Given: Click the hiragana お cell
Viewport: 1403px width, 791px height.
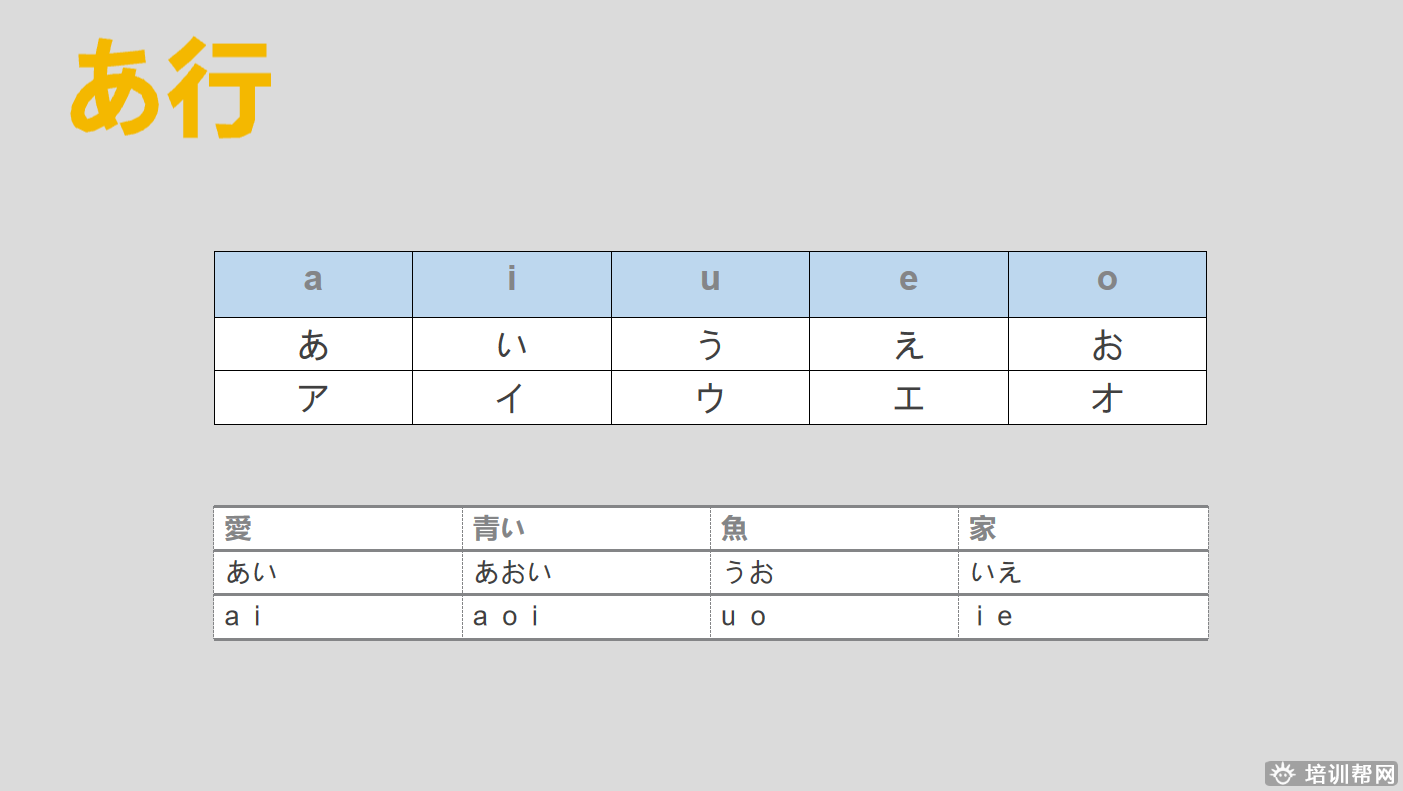Looking at the screenshot, I should [x=1107, y=345].
